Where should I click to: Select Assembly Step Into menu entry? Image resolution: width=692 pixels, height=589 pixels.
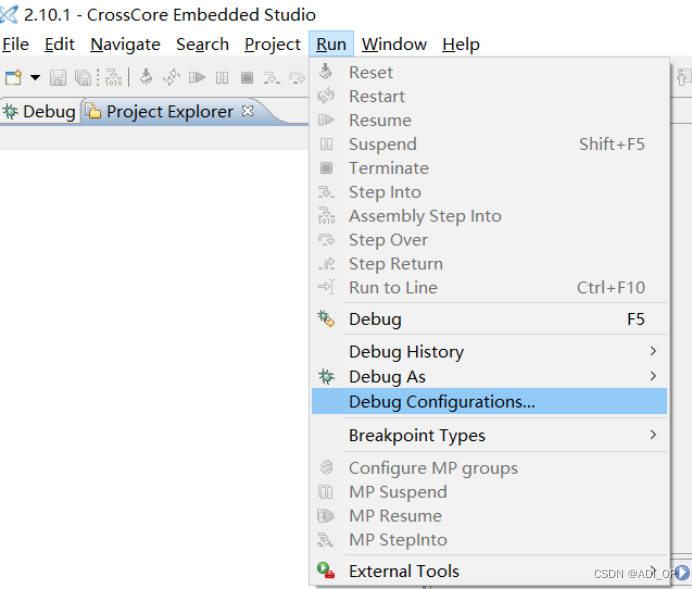coord(489,216)
